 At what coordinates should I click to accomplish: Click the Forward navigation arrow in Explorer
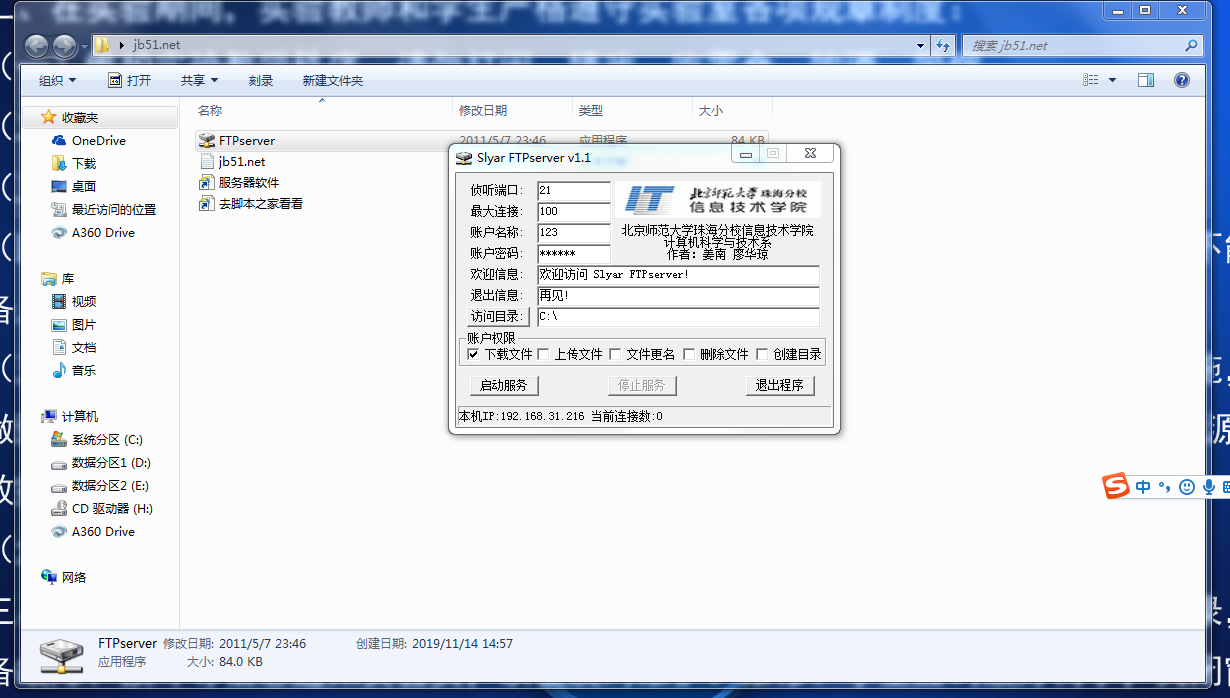65,46
